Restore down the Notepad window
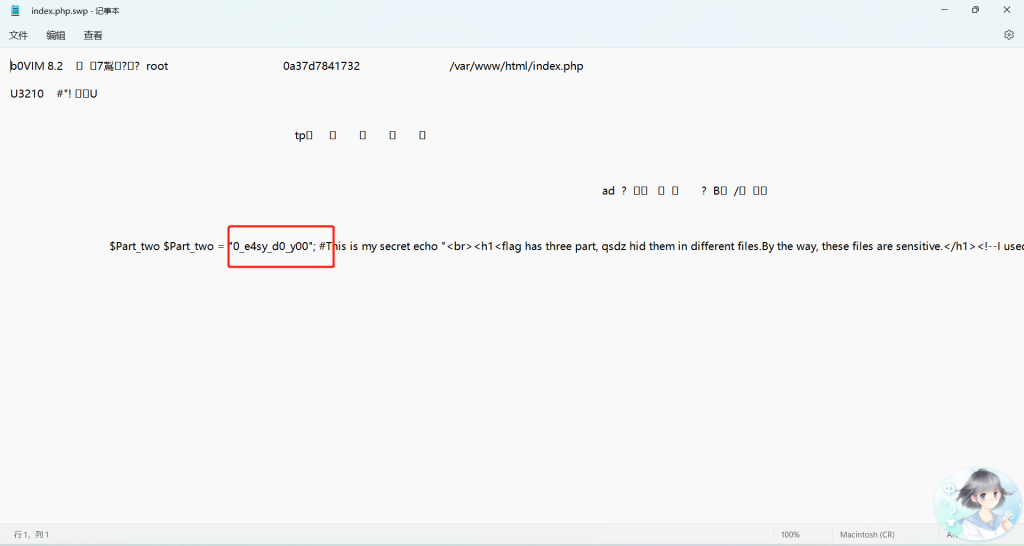Viewport: 1024px width, 546px height. pyautogui.click(x=975, y=10)
